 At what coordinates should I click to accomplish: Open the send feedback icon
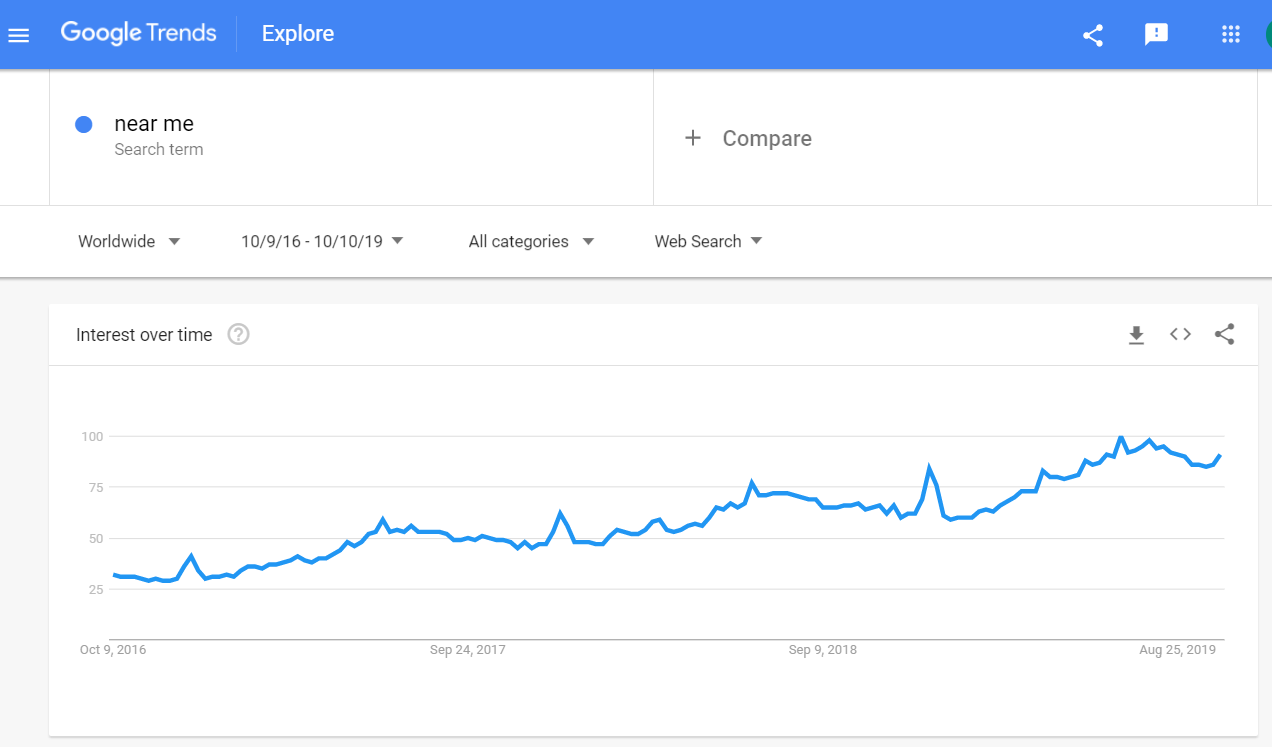1156,35
